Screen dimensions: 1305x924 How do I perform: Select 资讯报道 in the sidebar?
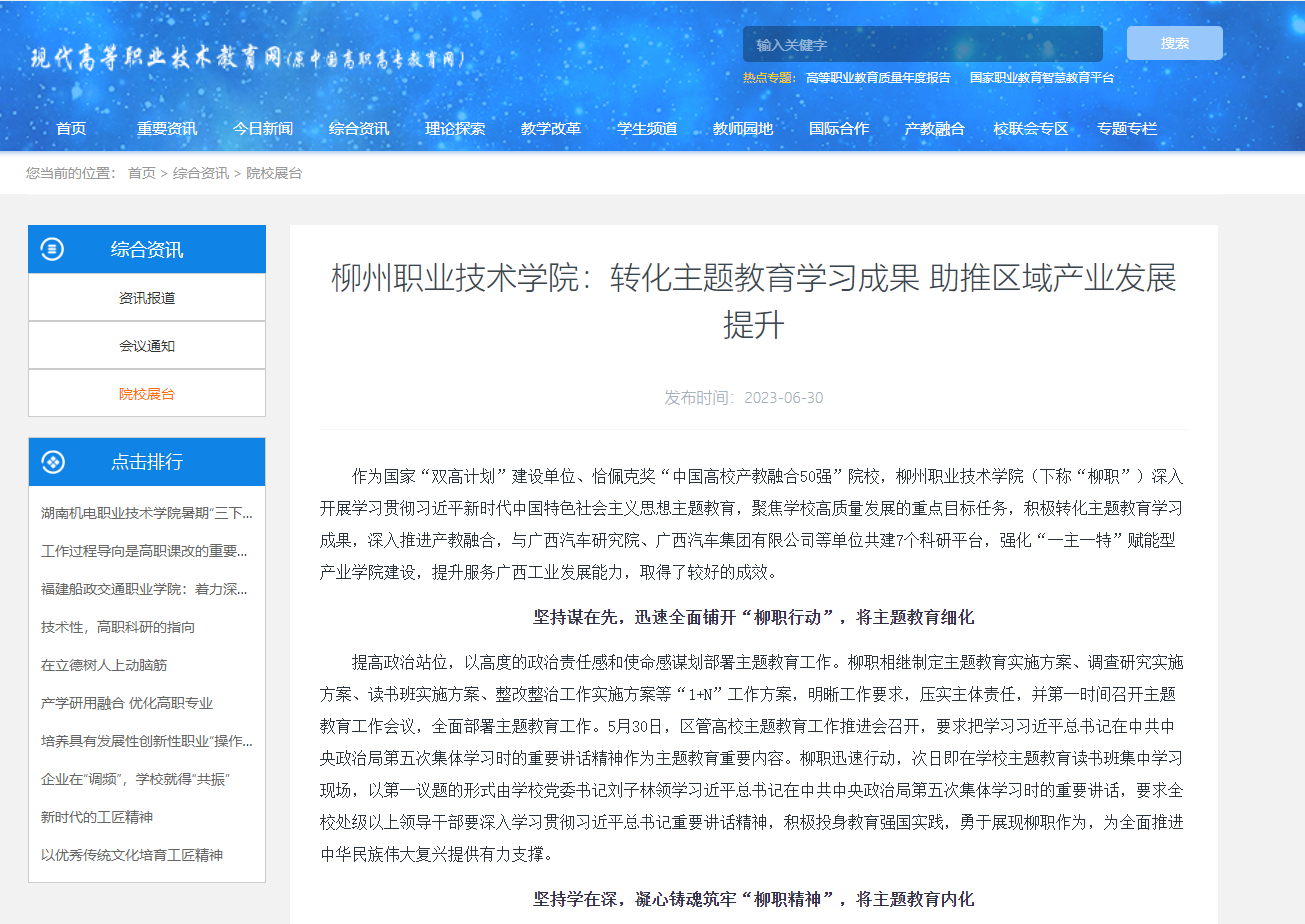click(x=147, y=298)
